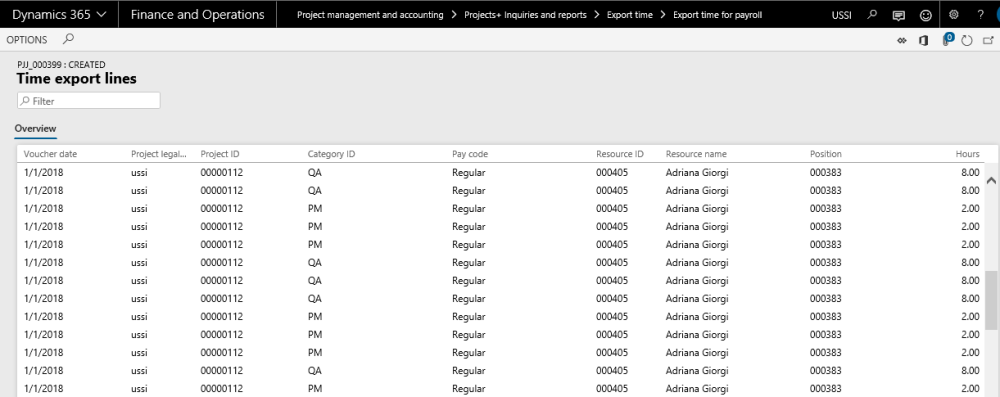Screen dimensions: 1000x397
Task: Sort by the Voucher date column header
Action: tap(50, 154)
